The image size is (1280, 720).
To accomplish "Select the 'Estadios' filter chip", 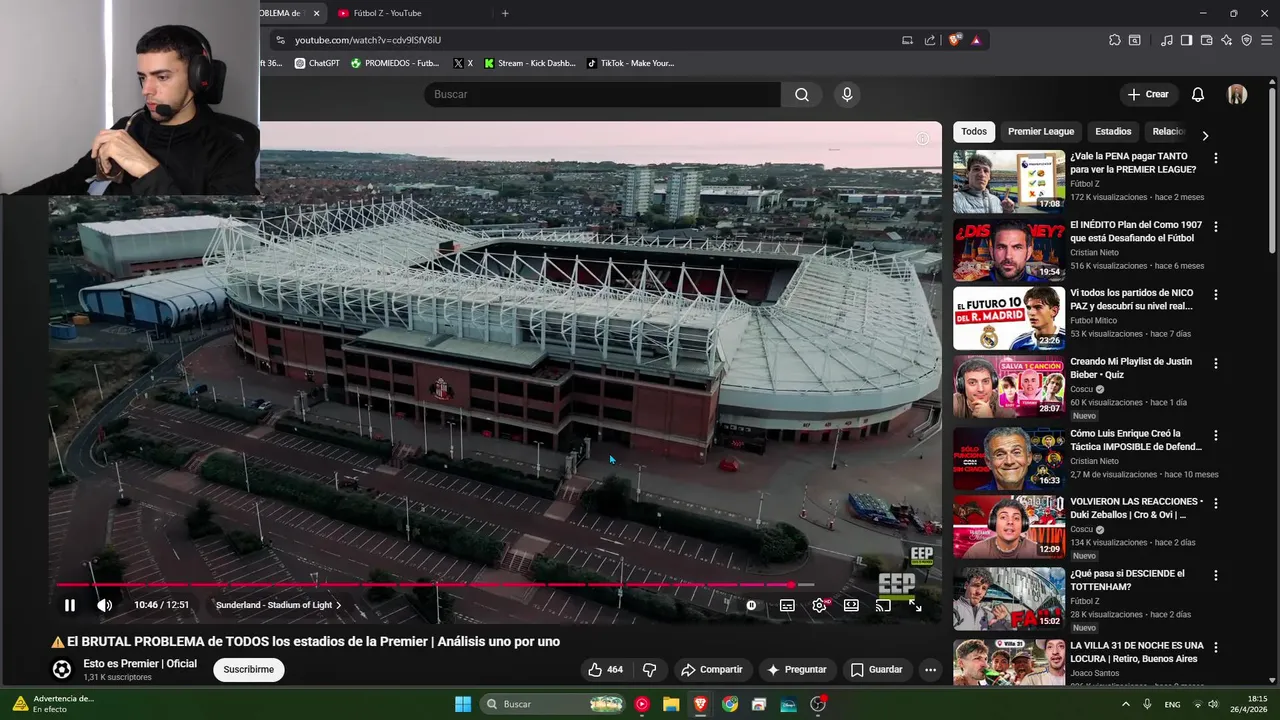I will click(x=1113, y=132).
